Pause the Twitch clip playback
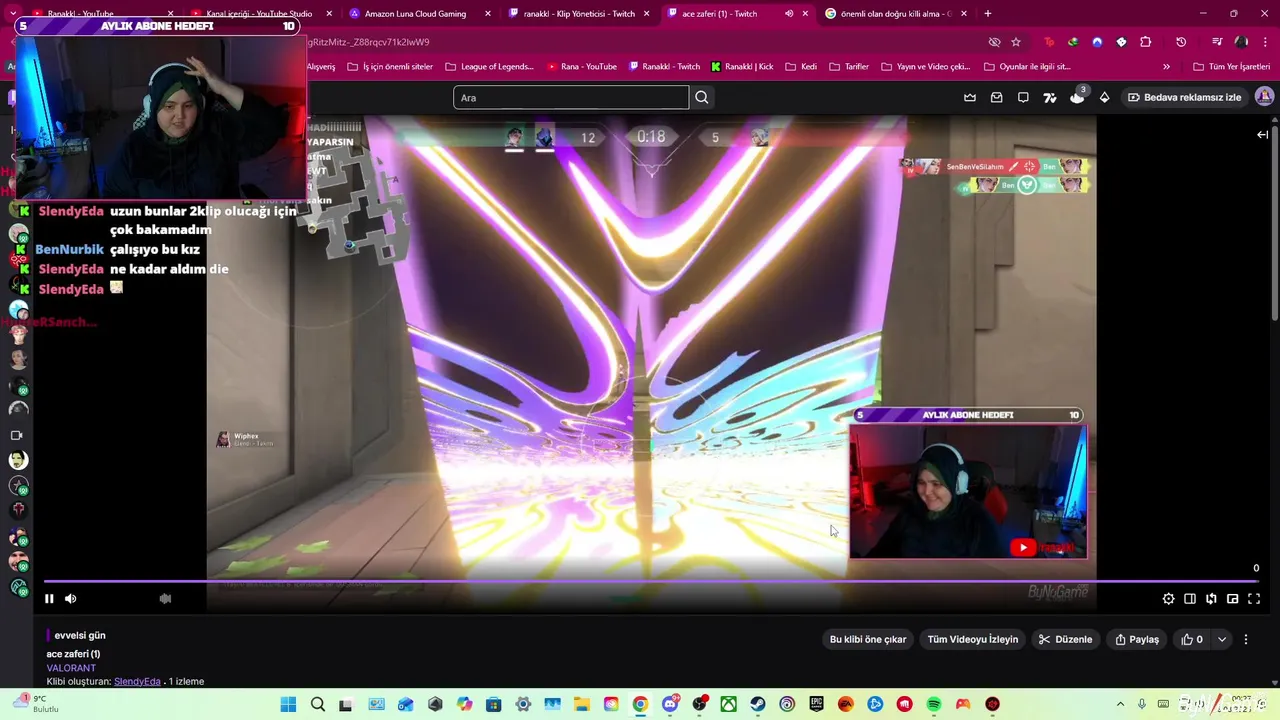The height and width of the screenshot is (720, 1280). click(49, 599)
